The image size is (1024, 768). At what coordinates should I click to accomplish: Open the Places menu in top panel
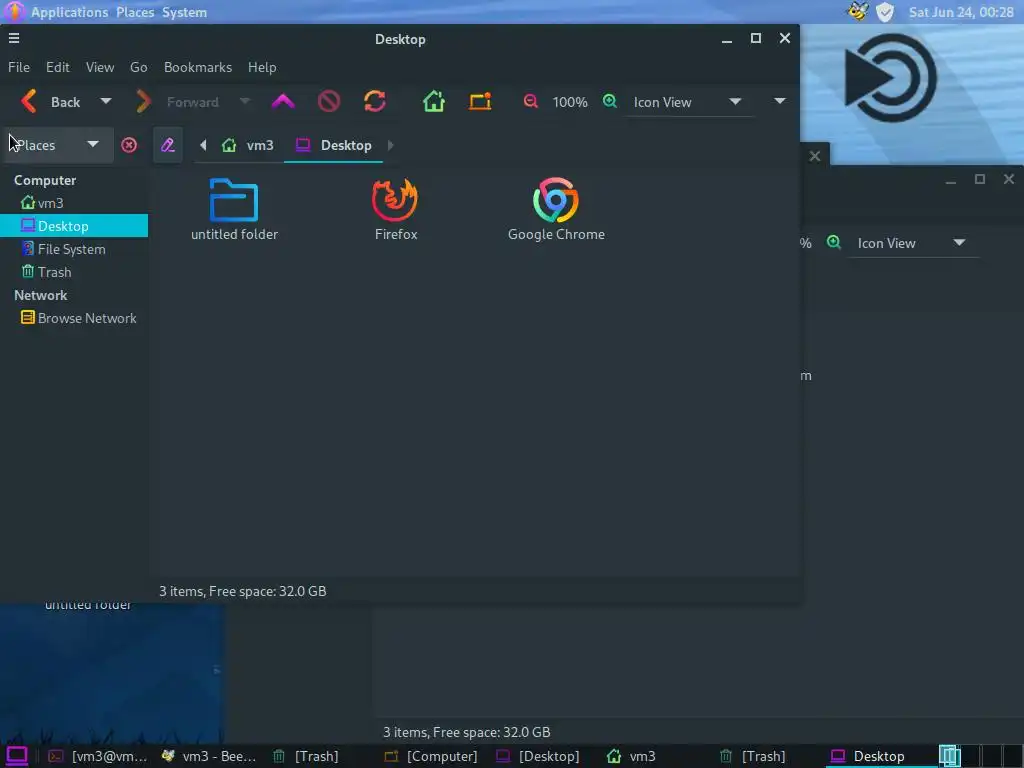135,12
